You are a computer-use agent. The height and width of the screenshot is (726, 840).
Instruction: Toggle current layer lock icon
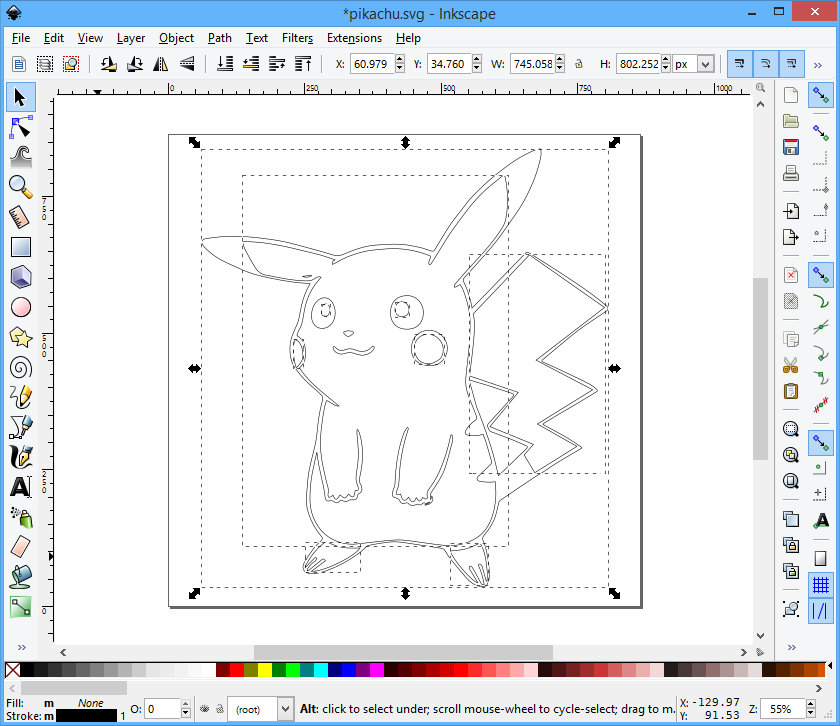220,709
